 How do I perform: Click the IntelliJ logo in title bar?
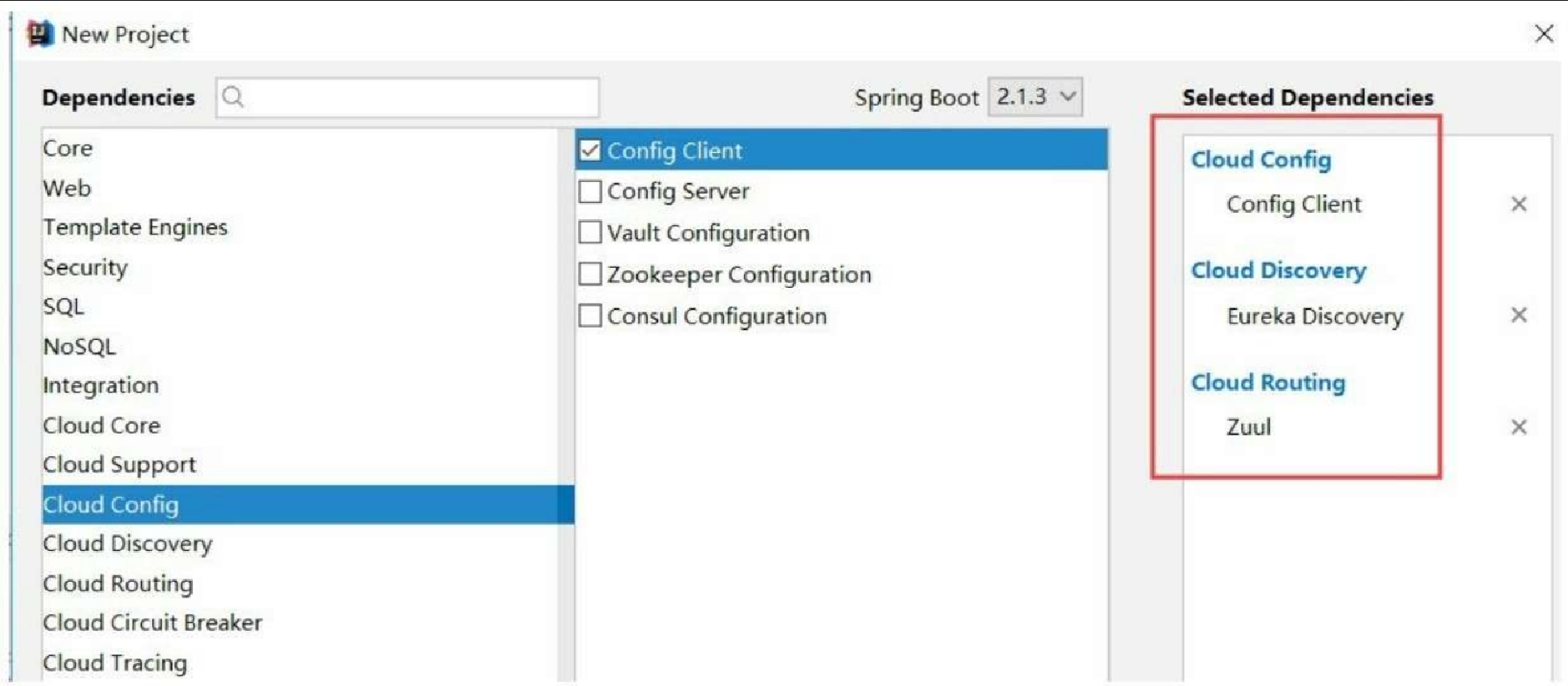click(40, 34)
